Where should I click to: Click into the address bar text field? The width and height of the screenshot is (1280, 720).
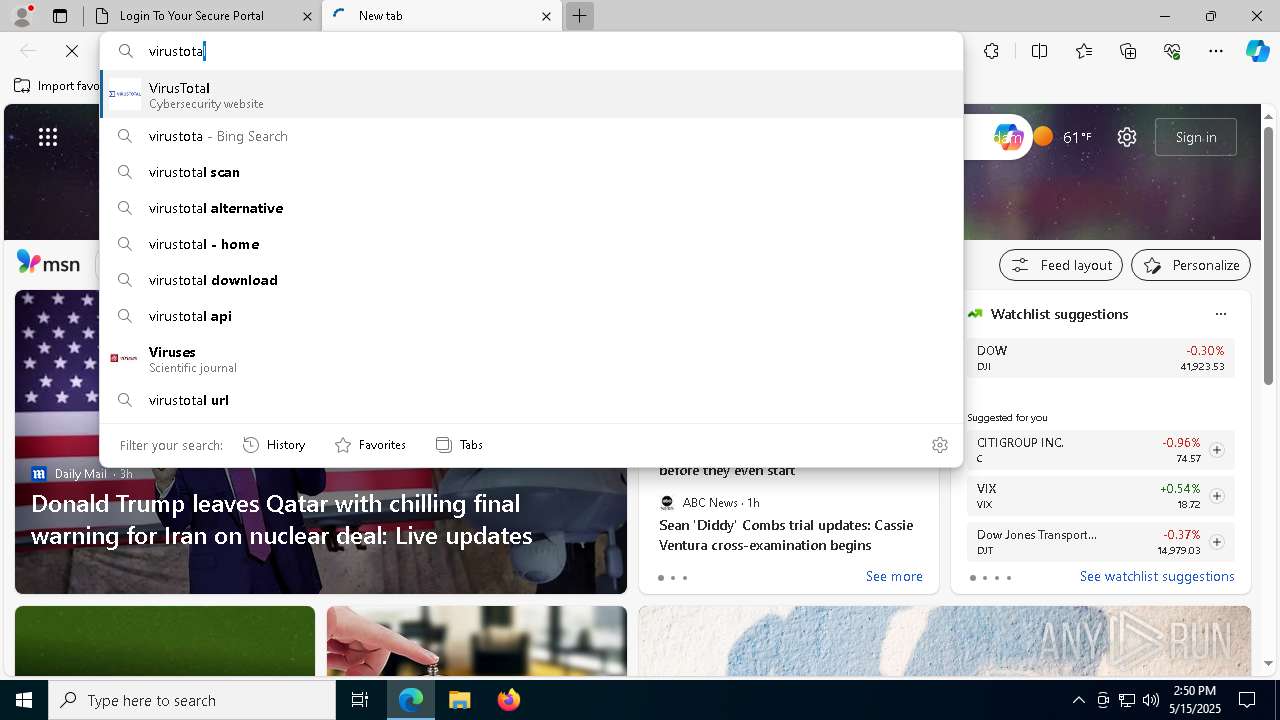(550, 51)
